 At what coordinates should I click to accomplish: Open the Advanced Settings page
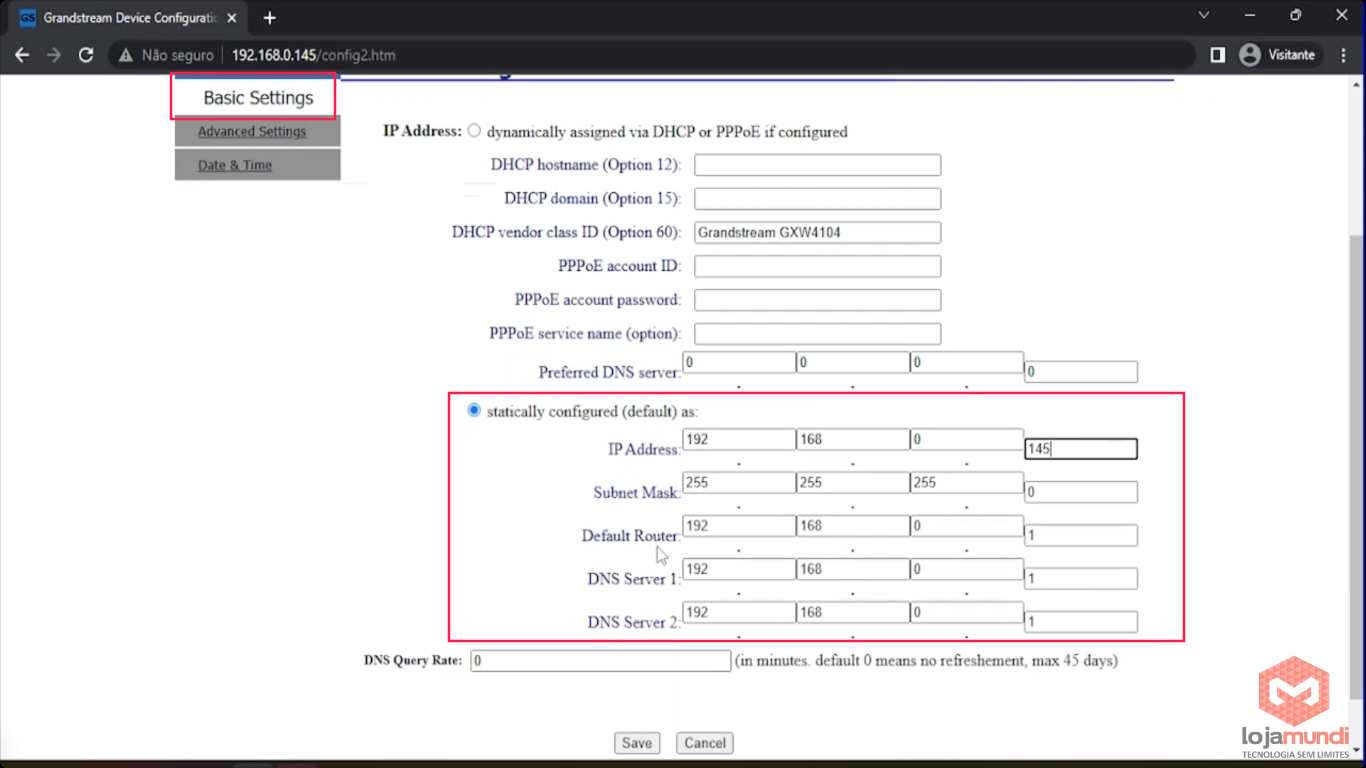point(252,132)
